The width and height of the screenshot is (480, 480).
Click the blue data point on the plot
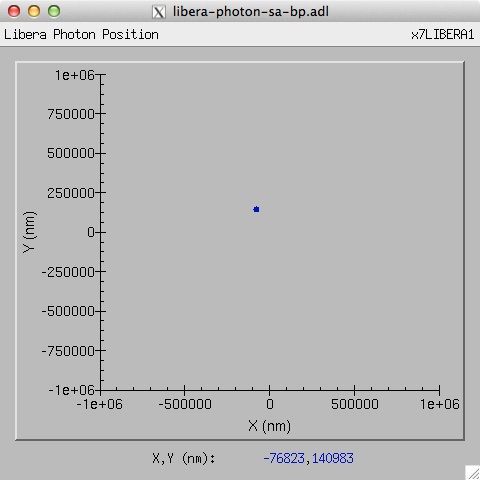coord(256,209)
